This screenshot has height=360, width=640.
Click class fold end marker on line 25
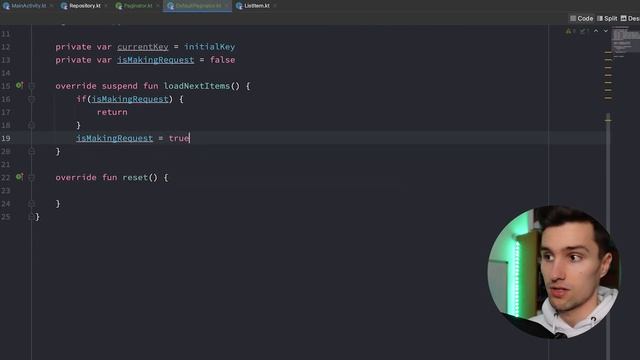31,216
